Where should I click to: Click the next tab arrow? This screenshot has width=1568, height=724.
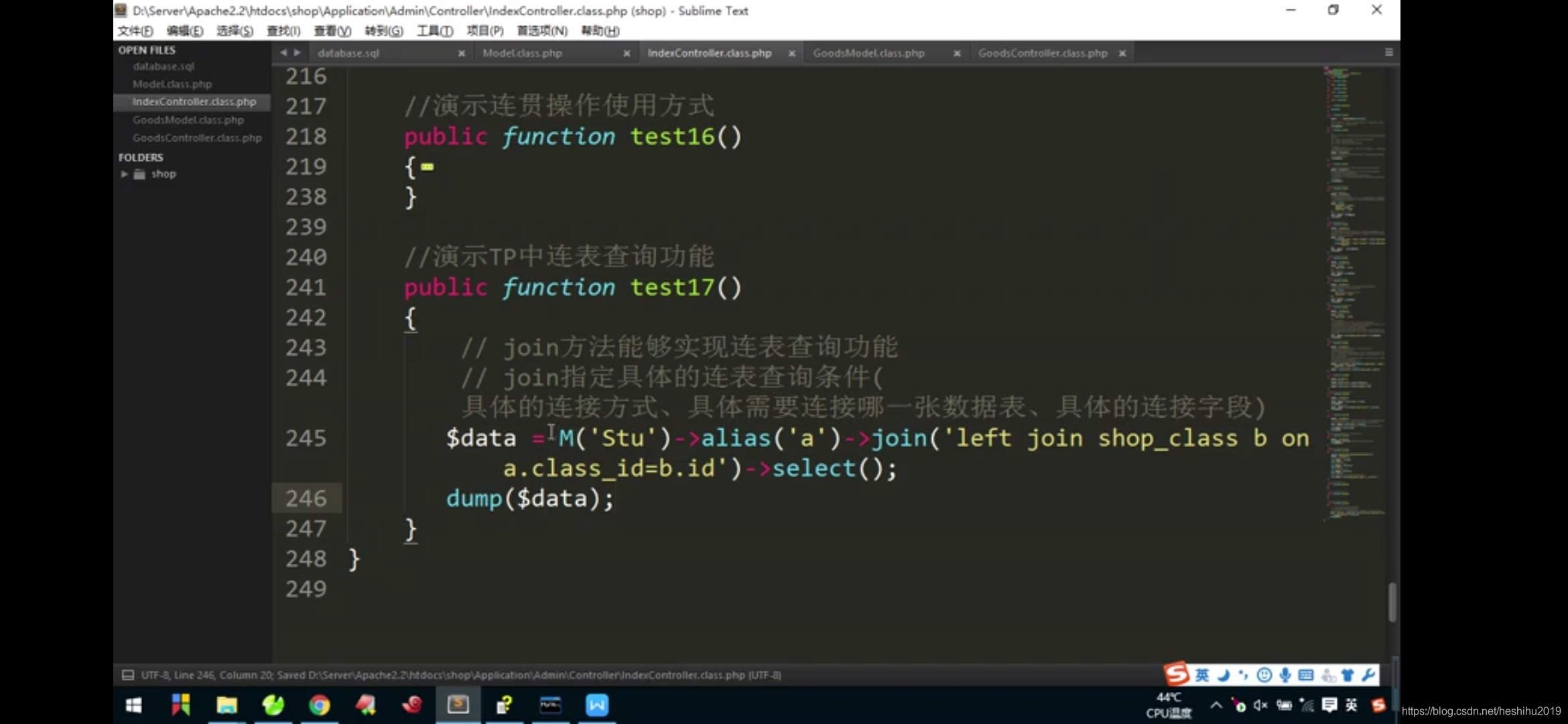(298, 52)
